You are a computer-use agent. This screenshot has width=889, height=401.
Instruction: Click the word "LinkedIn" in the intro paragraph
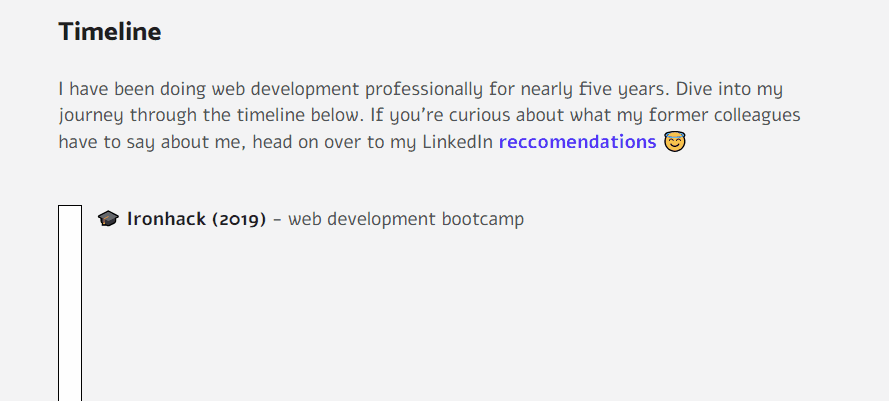click(x=458, y=142)
